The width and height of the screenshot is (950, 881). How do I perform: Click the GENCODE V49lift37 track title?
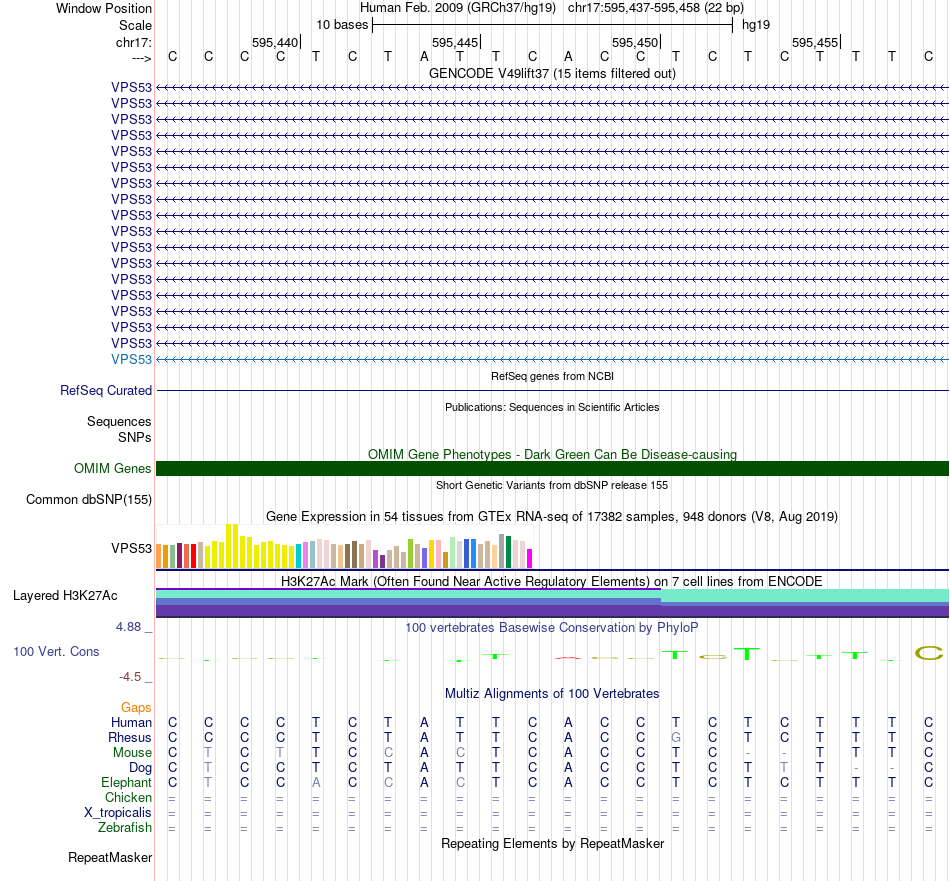[552, 73]
